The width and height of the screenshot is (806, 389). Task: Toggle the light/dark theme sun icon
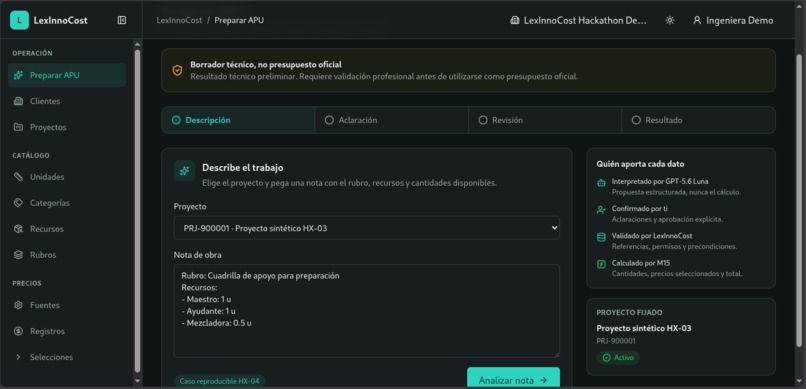click(670, 21)
